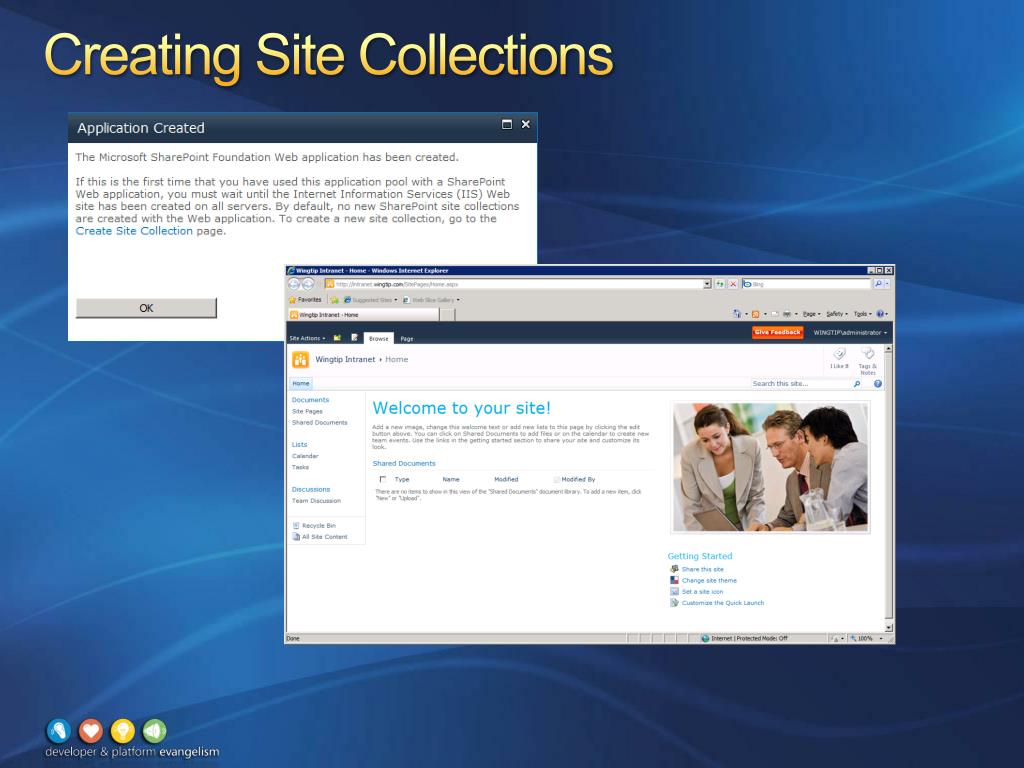Image resolution: width=1024 pixels, height=768 pixels.
Task: Click OK in Application Created dialog
Action: (x=146, y=308)
